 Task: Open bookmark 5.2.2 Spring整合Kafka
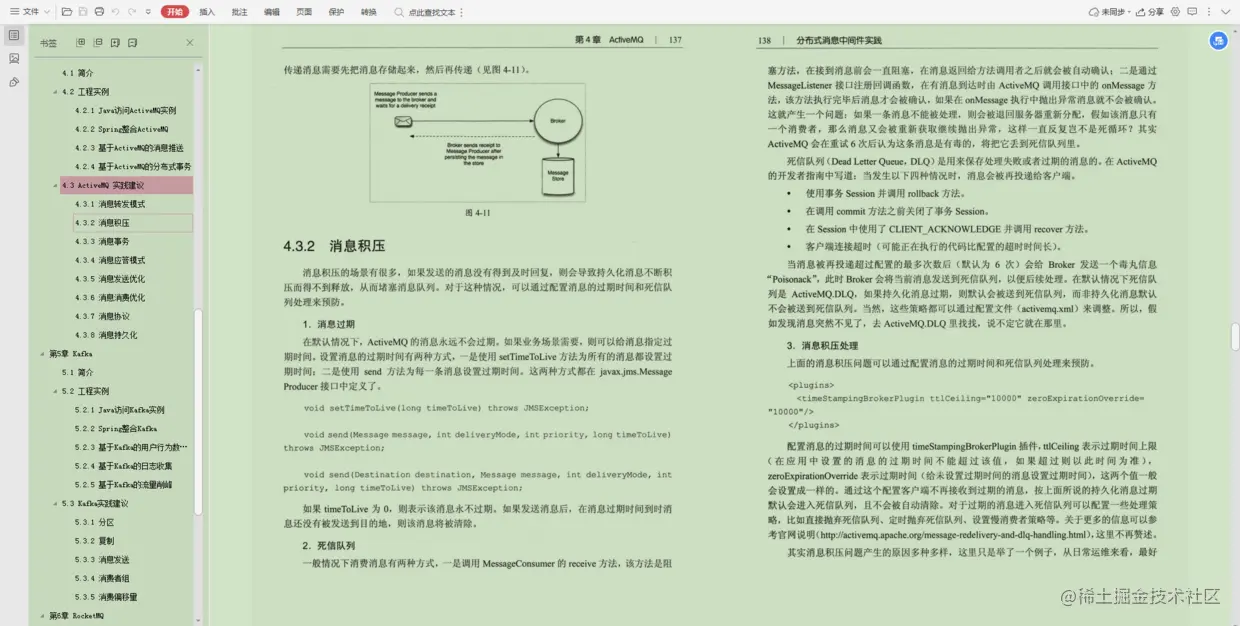[115, 428]
